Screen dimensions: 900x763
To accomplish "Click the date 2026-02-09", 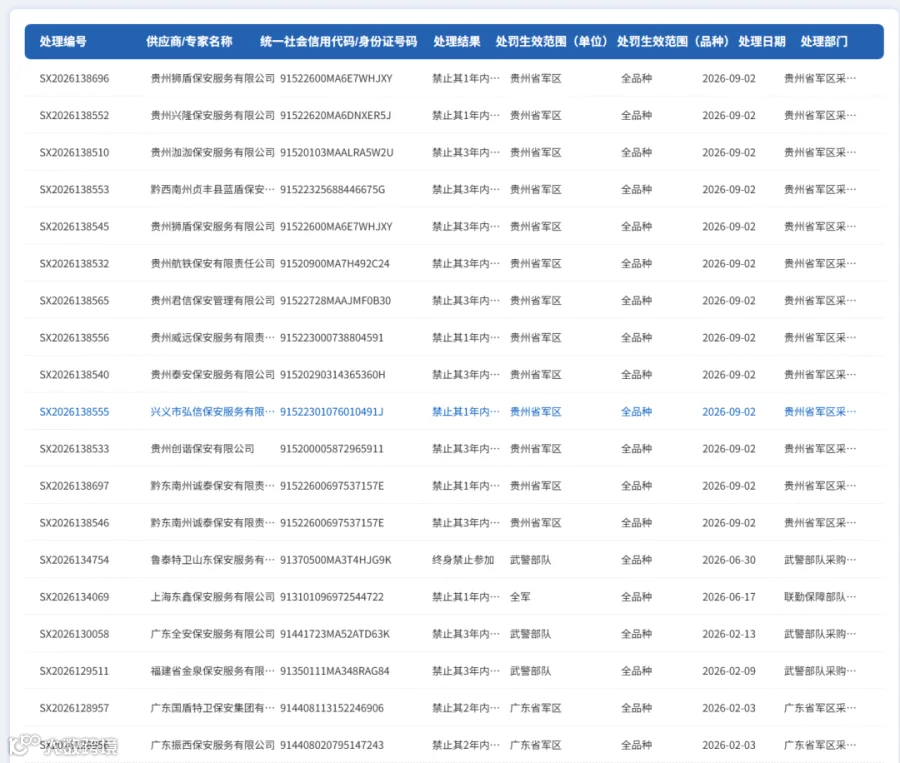I will 729,671.
